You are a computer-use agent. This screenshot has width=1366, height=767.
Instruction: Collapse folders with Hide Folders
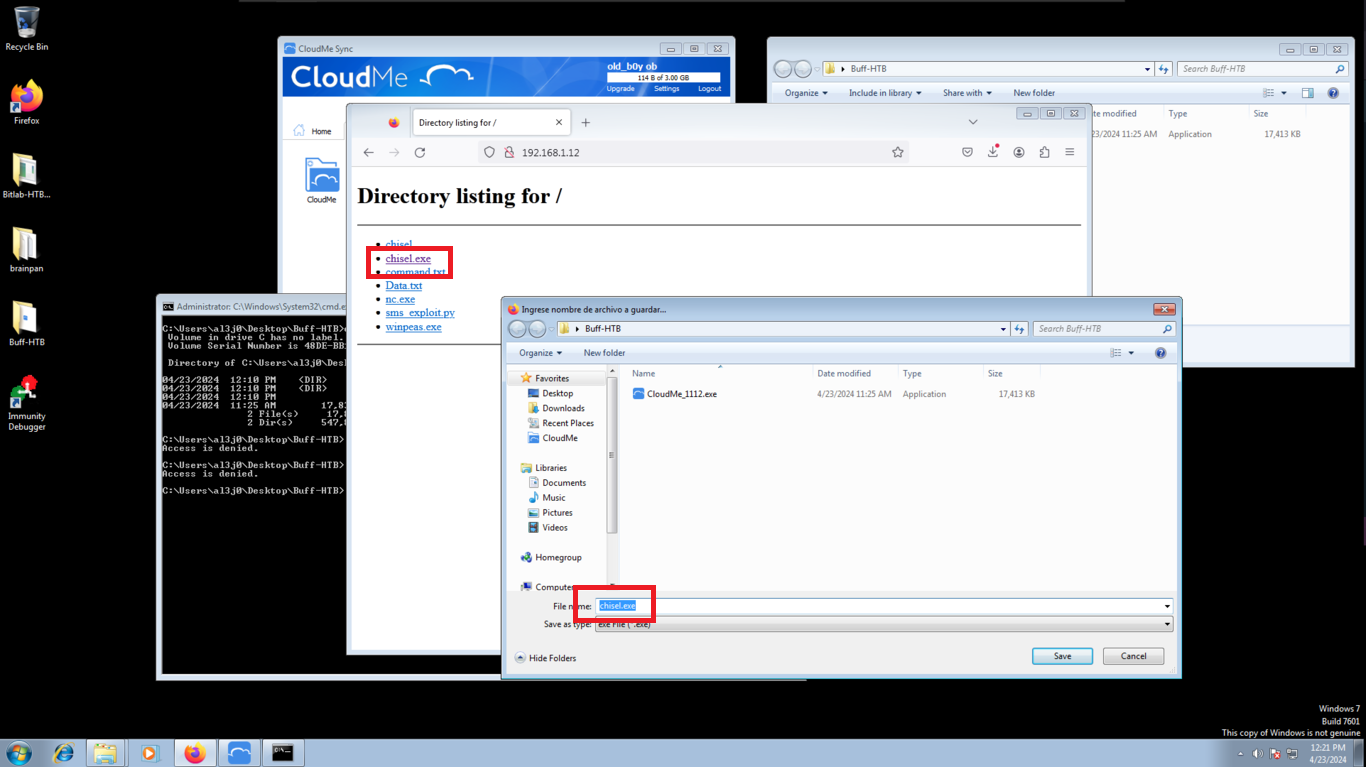545,657
